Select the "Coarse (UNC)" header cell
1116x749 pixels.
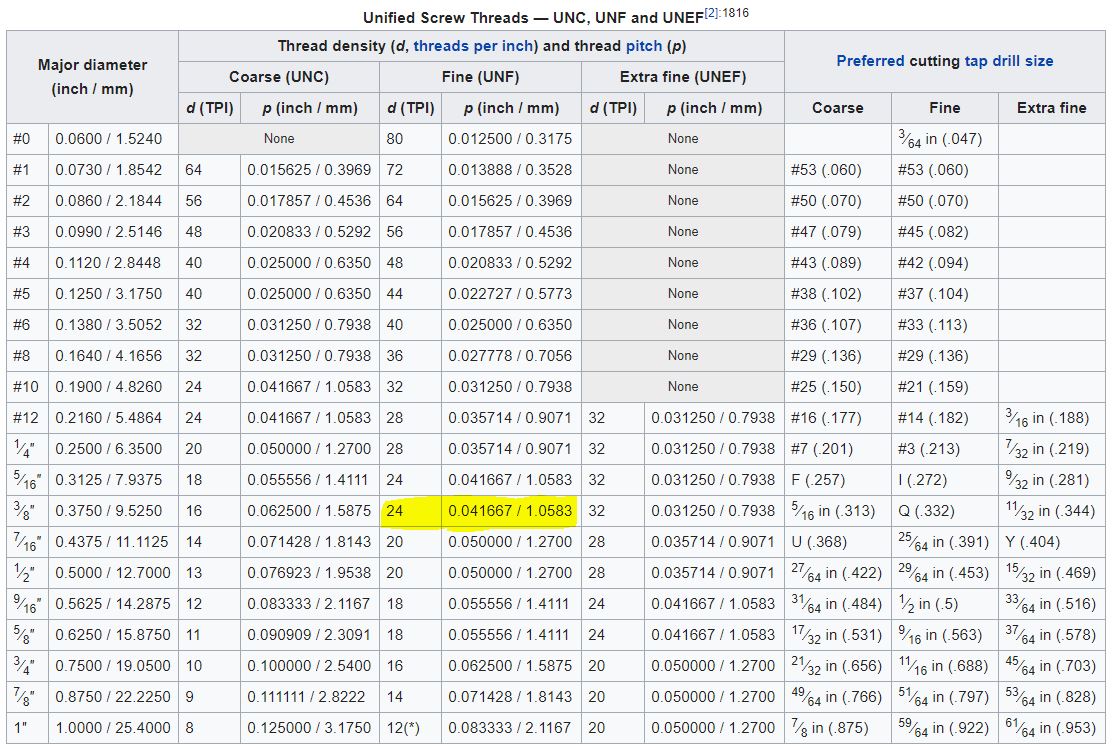point(278,77)
